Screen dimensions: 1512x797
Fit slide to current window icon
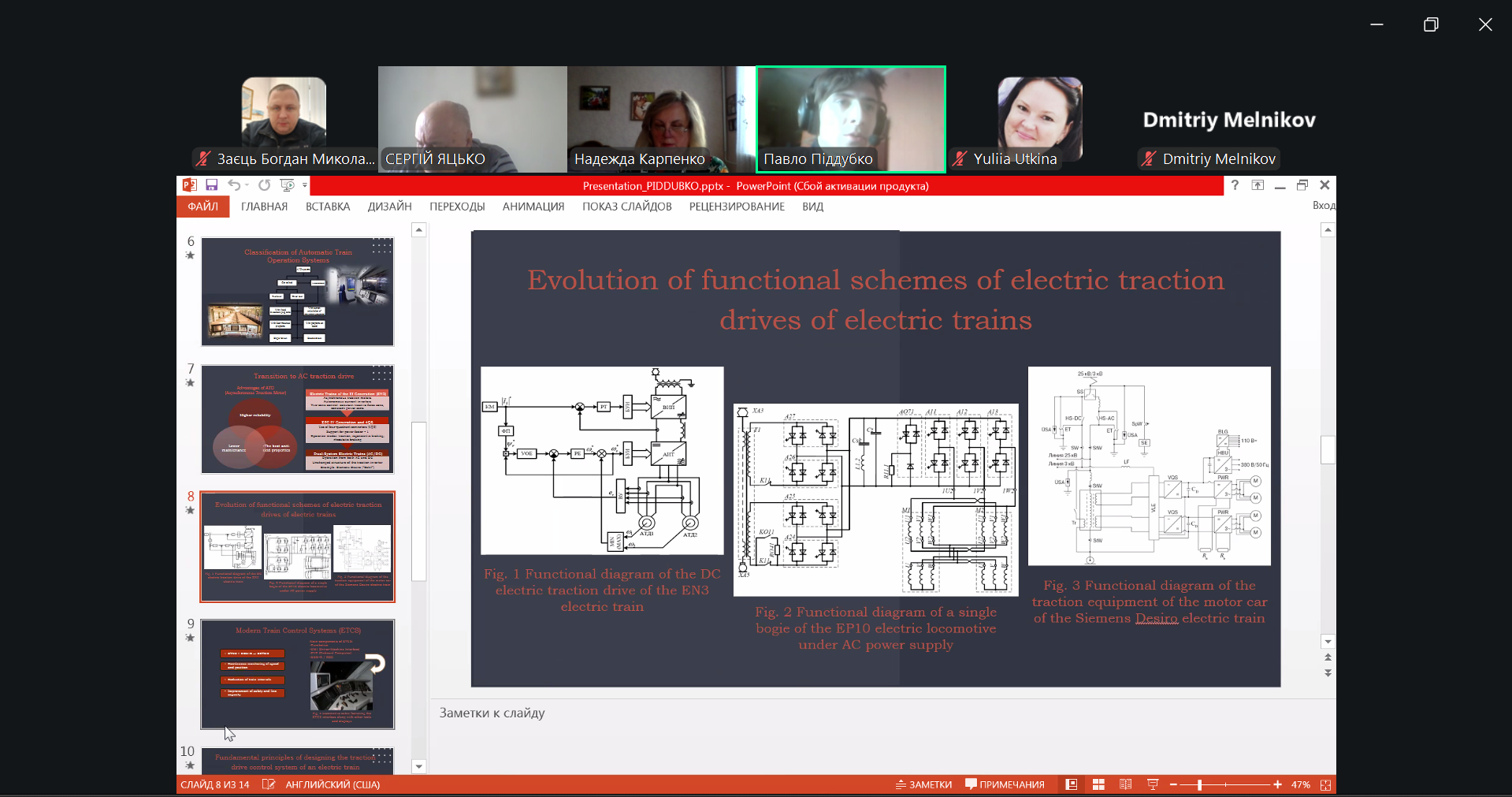[x=1326, y=785]
